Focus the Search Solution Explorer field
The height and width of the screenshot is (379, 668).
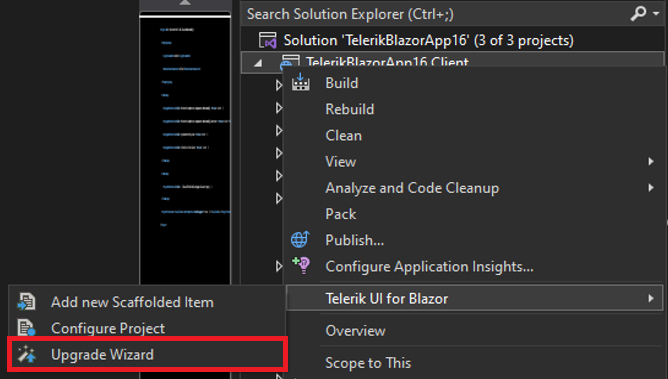click(x=436, y=14)
